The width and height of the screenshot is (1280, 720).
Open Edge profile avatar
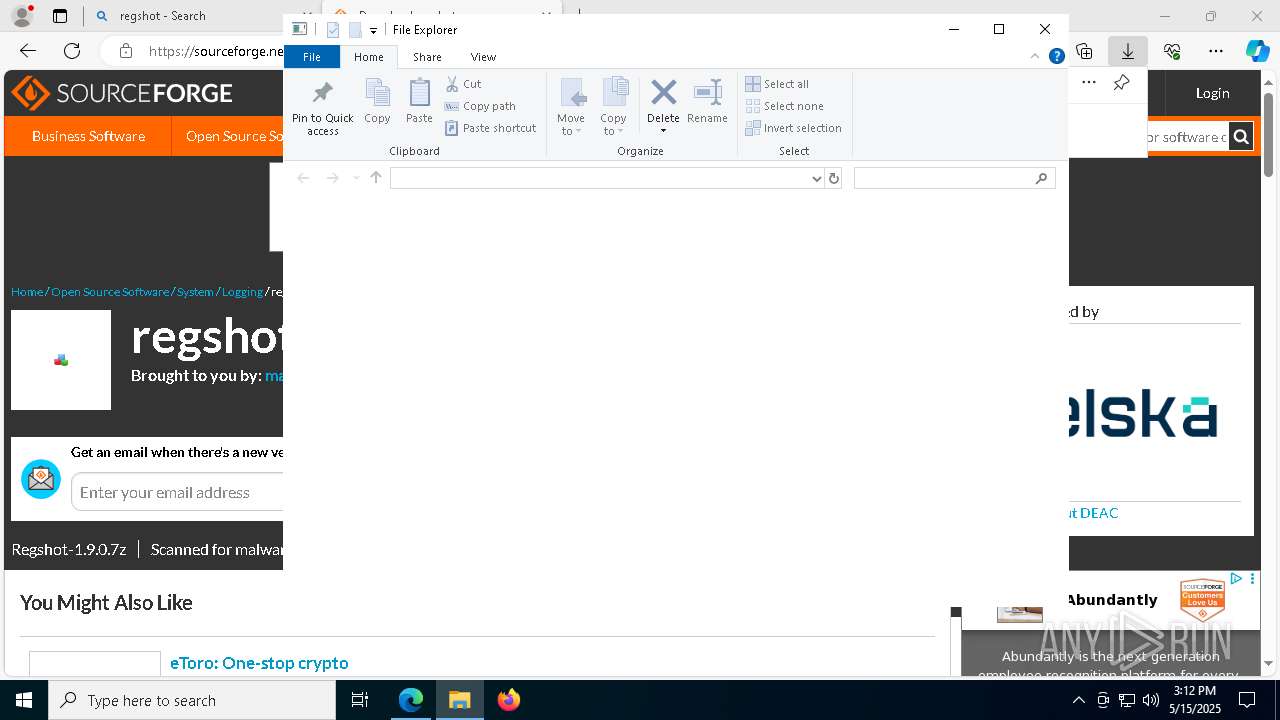(22, 16)
